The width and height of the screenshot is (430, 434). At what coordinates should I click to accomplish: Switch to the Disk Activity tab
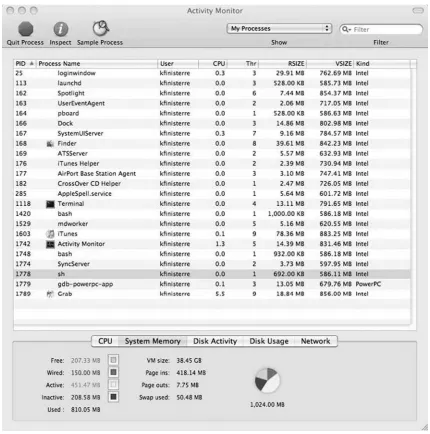coord(215,341)
